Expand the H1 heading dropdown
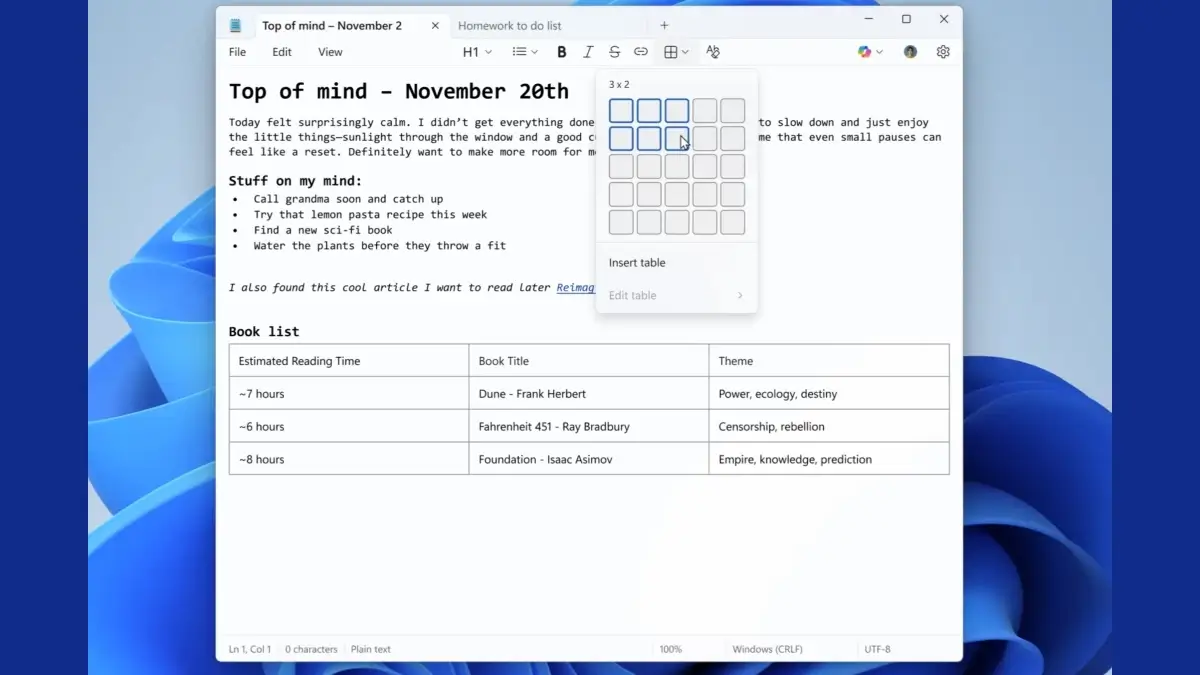Screen dimensions: 1200x675 click(477, 52)
